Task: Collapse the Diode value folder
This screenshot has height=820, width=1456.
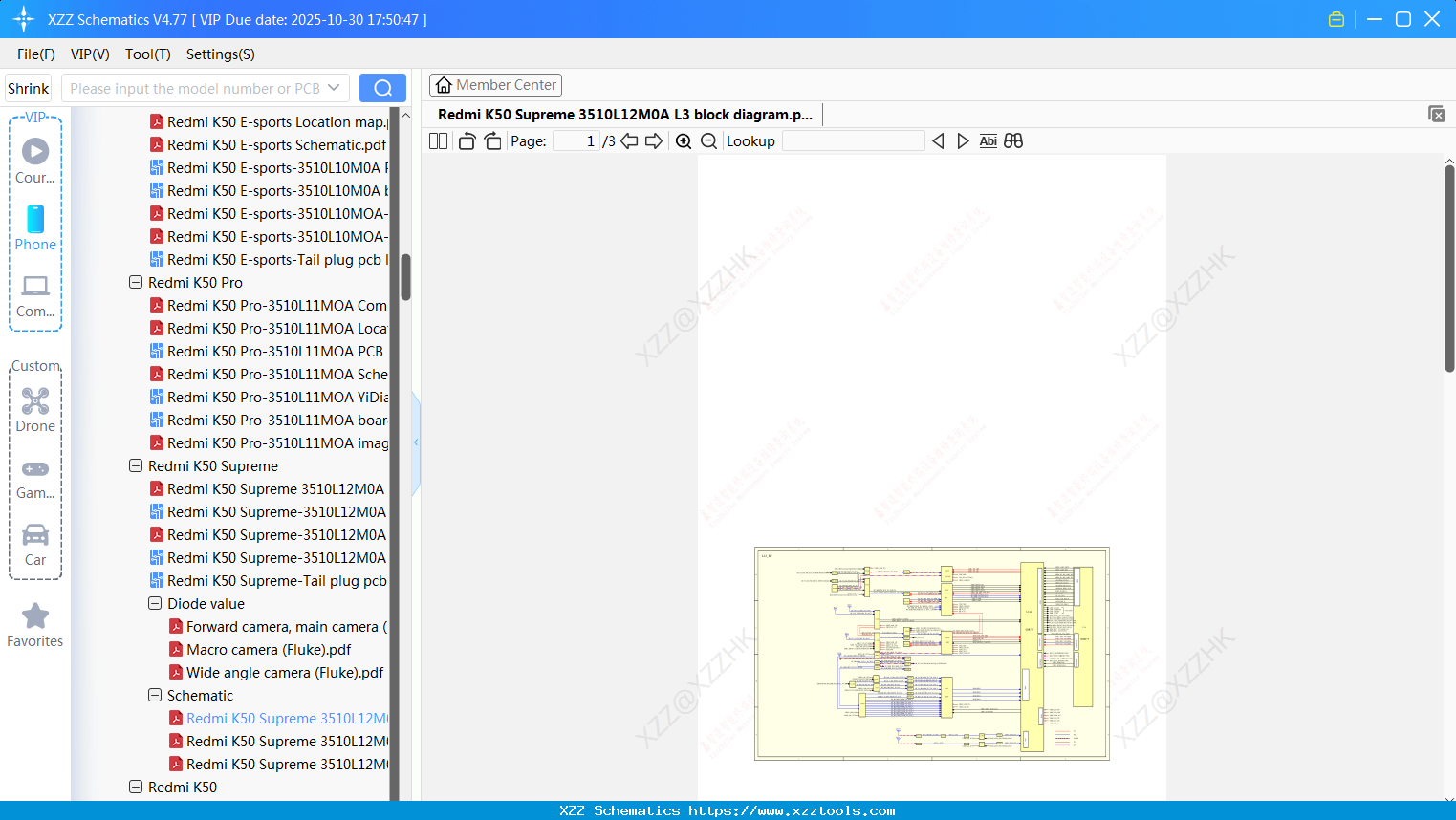Action: [x=155, y=603]
